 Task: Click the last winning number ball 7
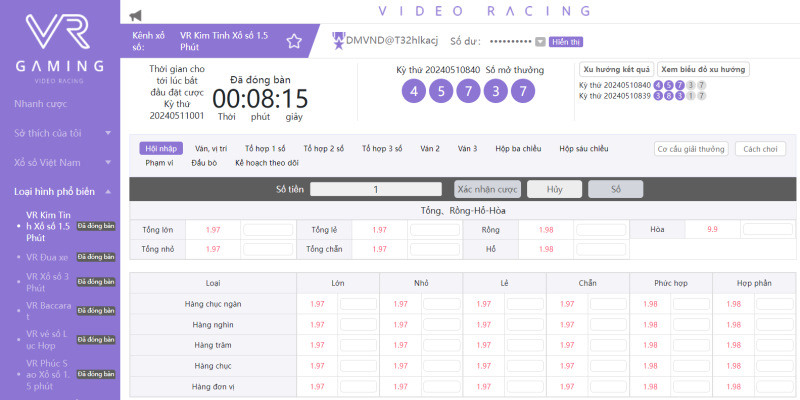(521, 91)
